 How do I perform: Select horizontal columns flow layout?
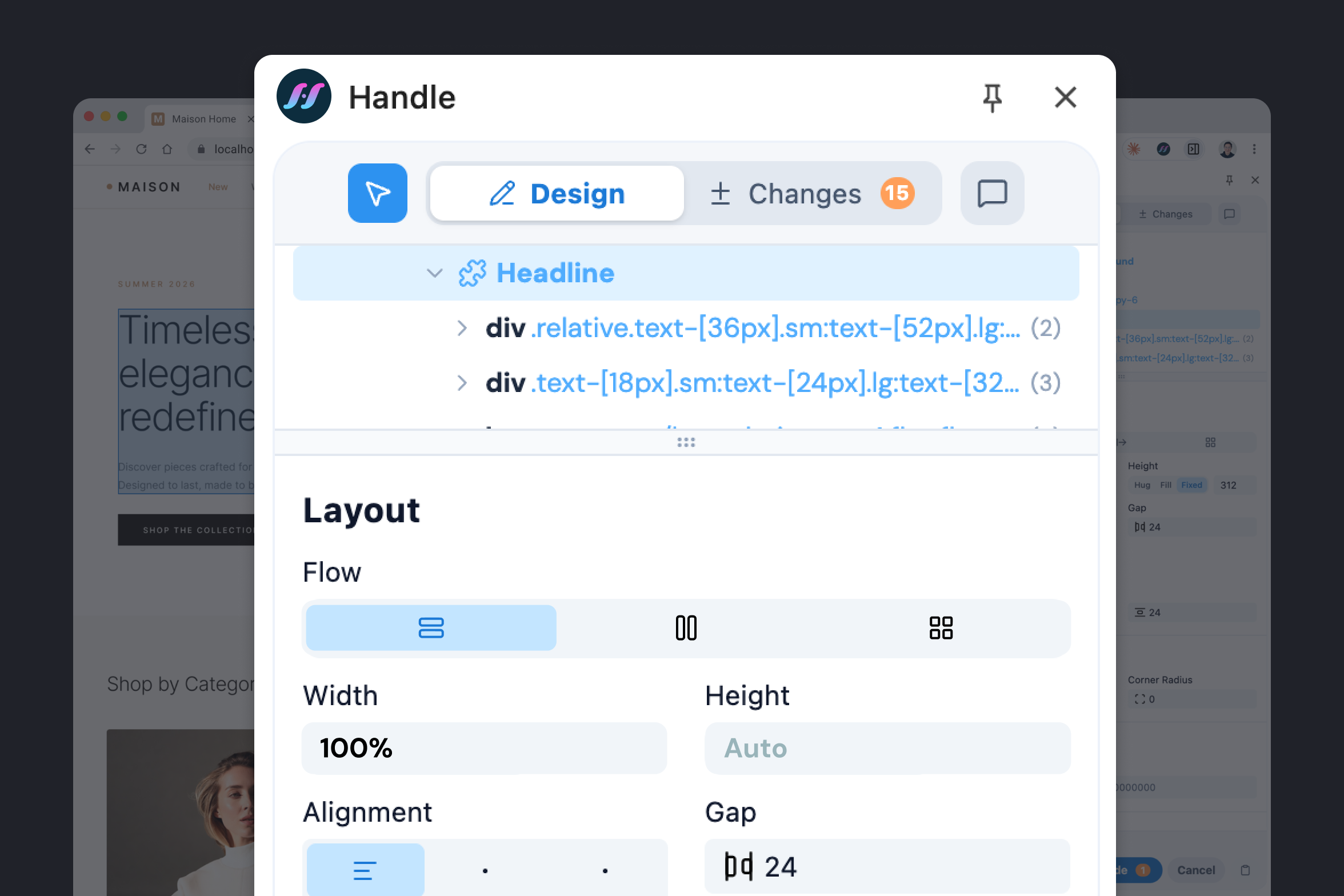685,628
